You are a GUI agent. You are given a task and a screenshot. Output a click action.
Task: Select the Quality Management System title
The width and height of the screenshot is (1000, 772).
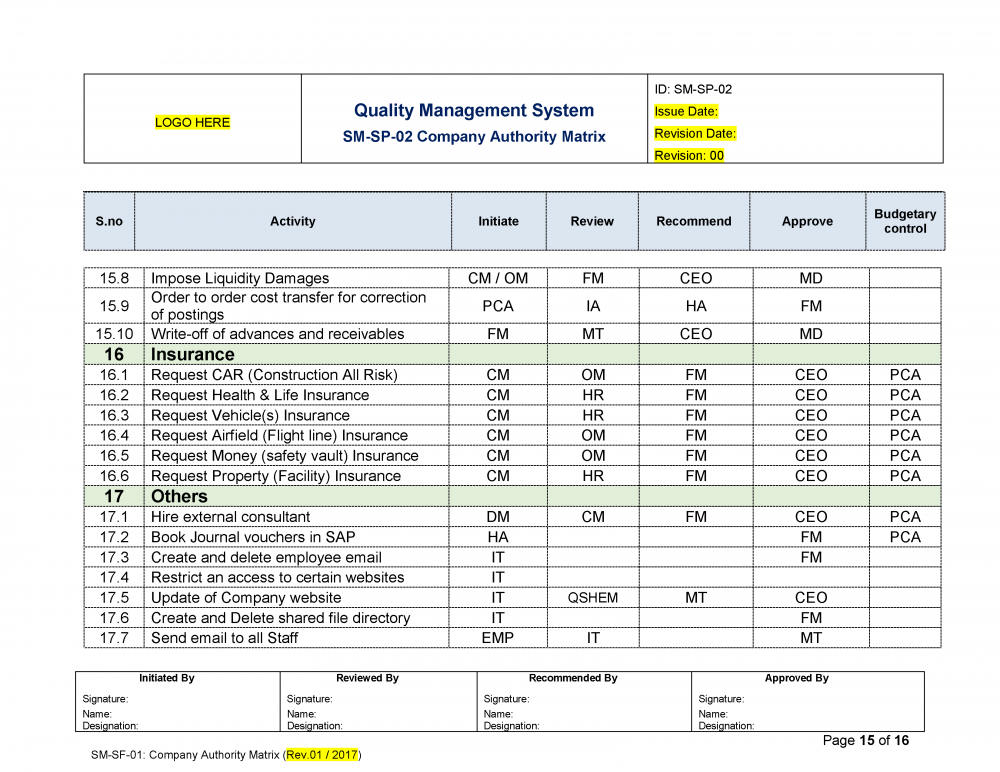coord(473,111)
